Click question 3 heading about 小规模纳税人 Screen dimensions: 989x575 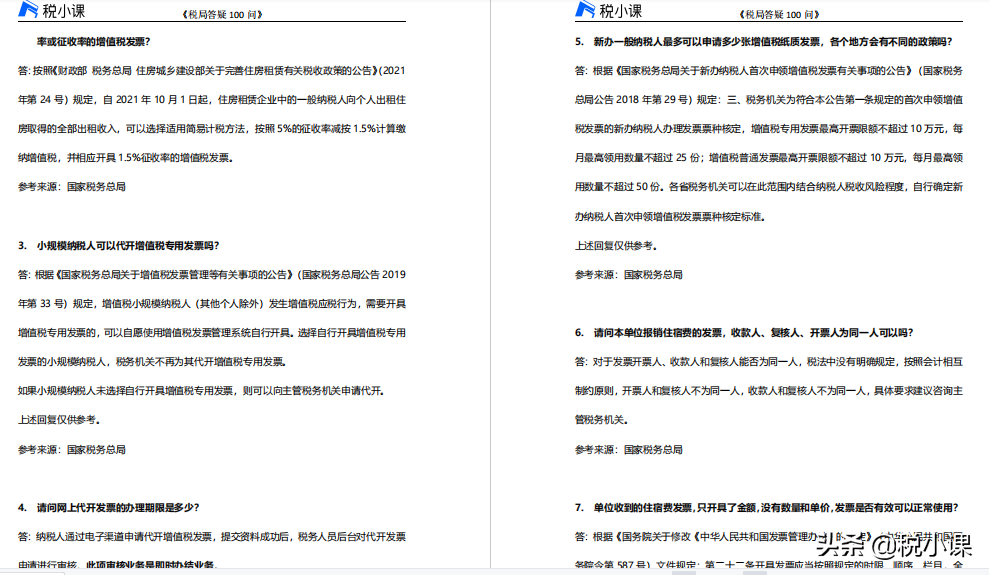(119, 245)
